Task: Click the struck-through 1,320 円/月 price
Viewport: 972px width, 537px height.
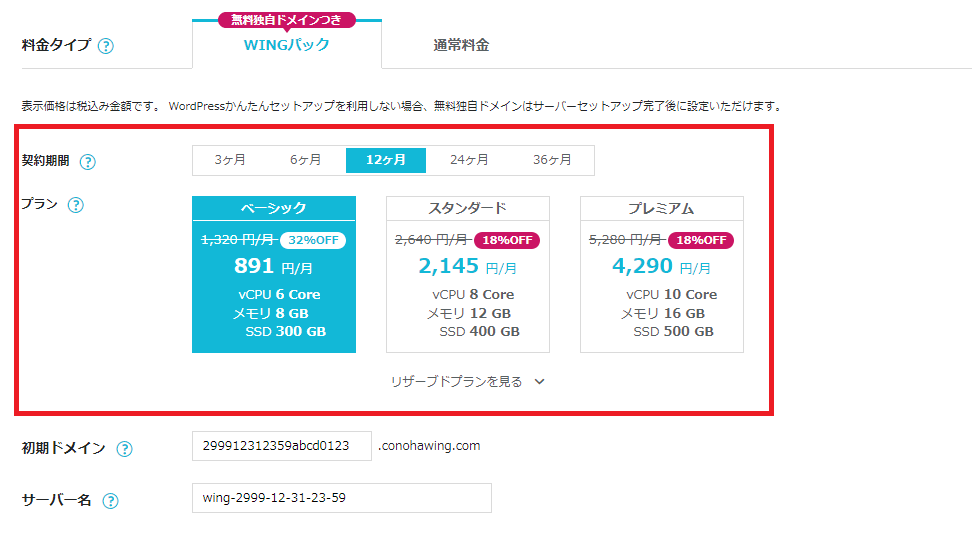Action: (x=239, y=240)
